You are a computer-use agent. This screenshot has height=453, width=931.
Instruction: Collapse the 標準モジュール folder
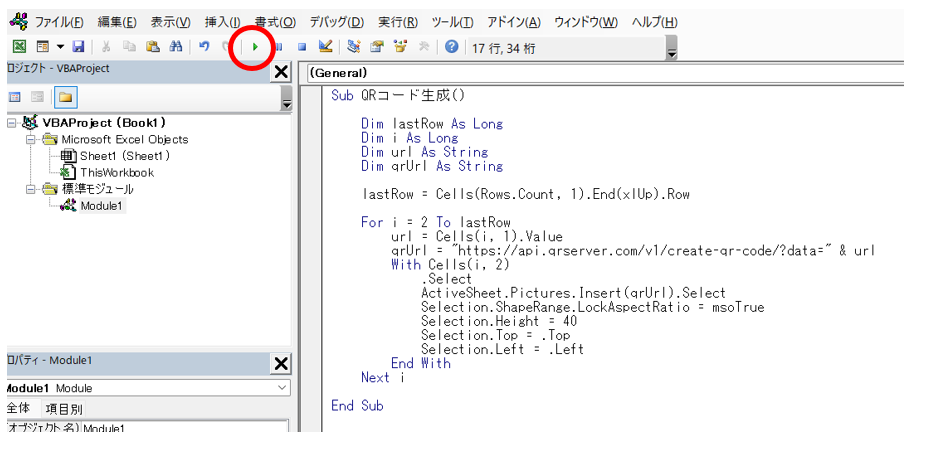pyautogui.click(x=30, y=189)
